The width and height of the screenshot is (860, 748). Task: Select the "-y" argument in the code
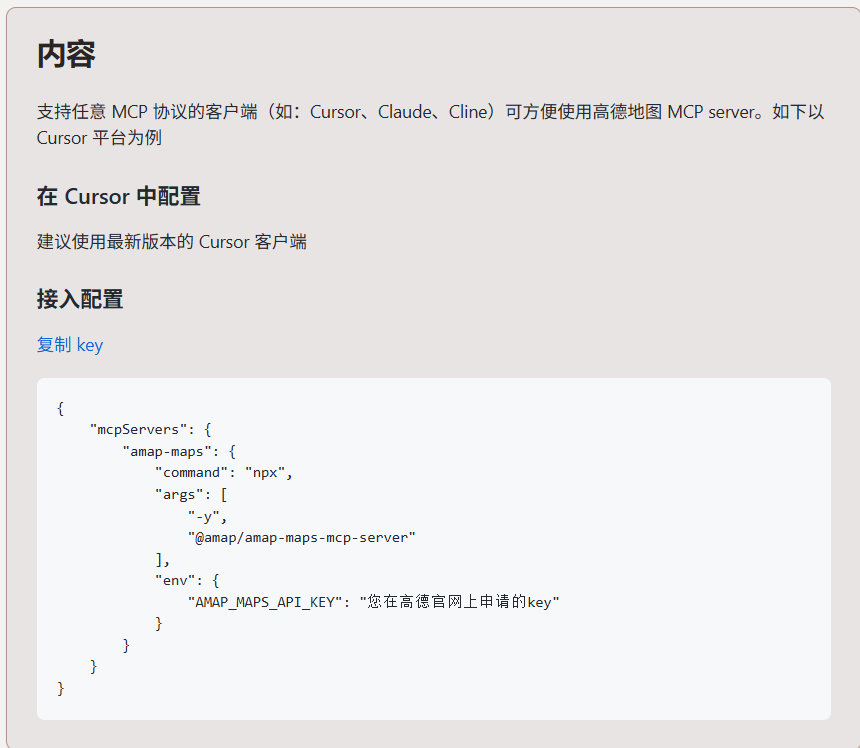pos(203,516)
